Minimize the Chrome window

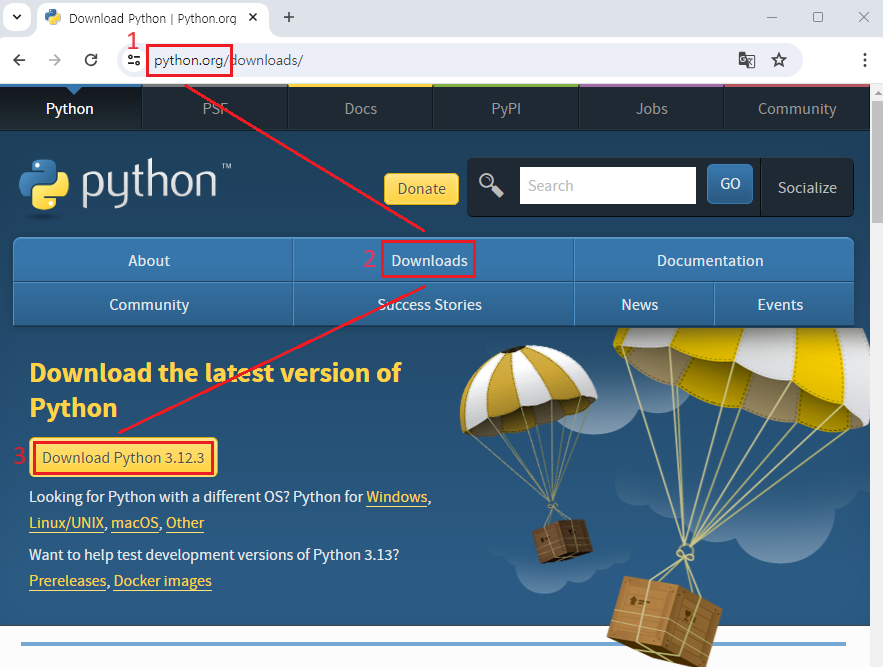pos(772,17)
